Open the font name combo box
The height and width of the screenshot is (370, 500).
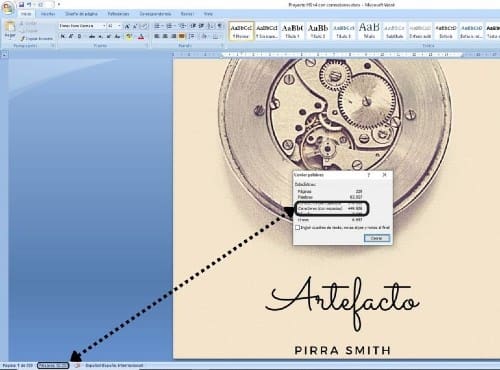(x=82, y=26)
